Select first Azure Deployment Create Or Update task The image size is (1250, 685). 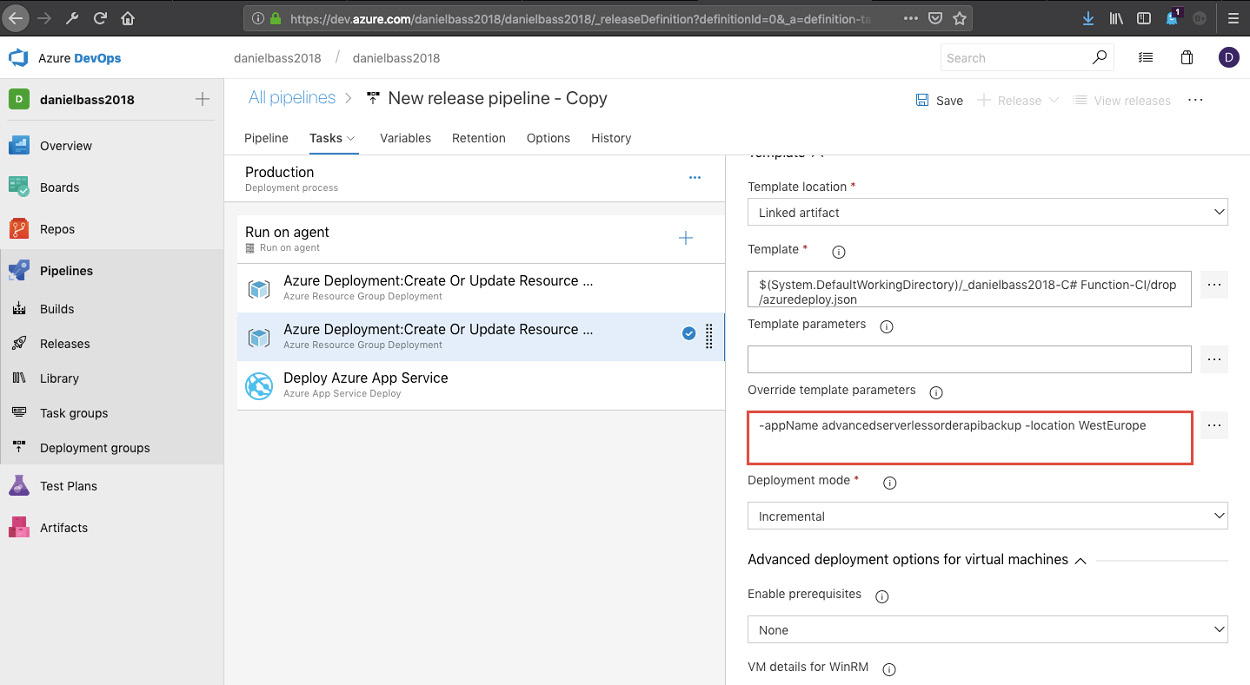point(481,288)
